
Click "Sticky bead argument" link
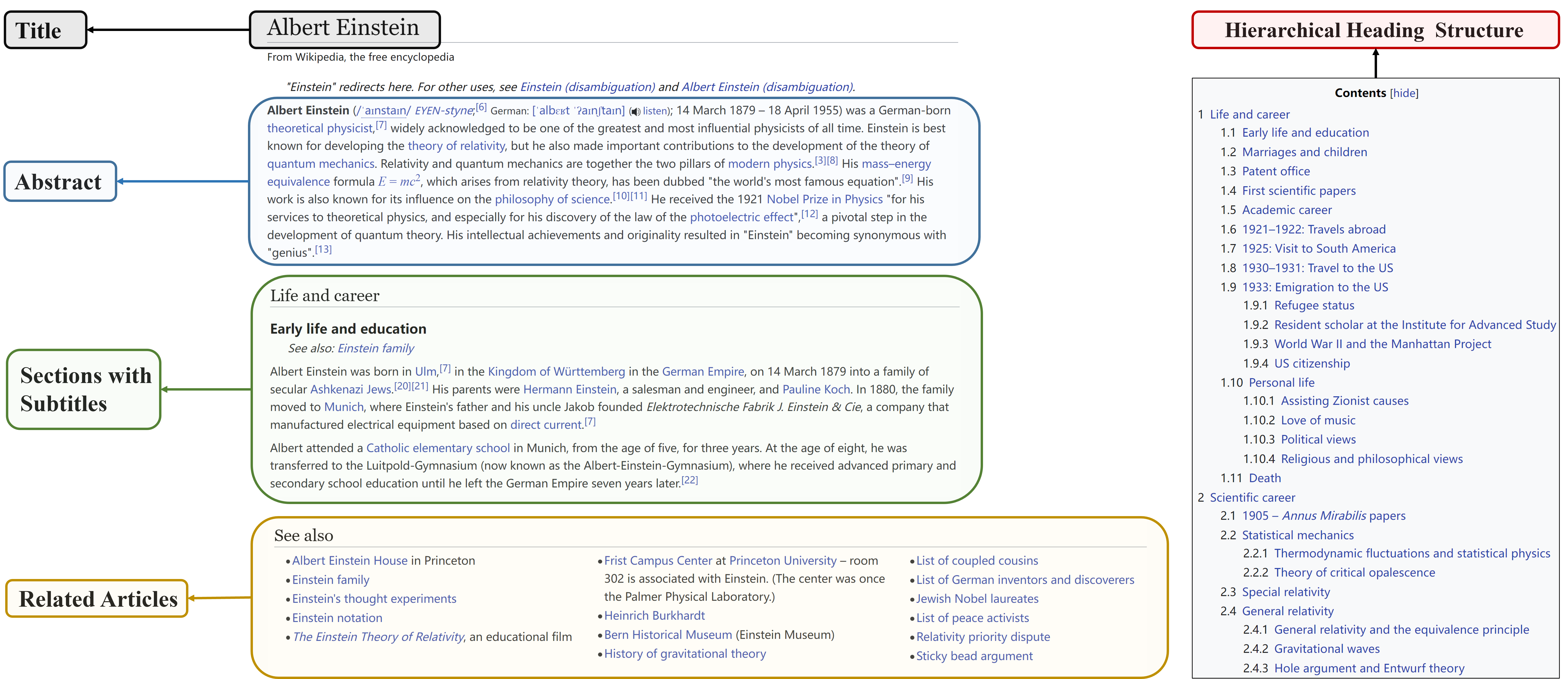(x=975, y=657)
